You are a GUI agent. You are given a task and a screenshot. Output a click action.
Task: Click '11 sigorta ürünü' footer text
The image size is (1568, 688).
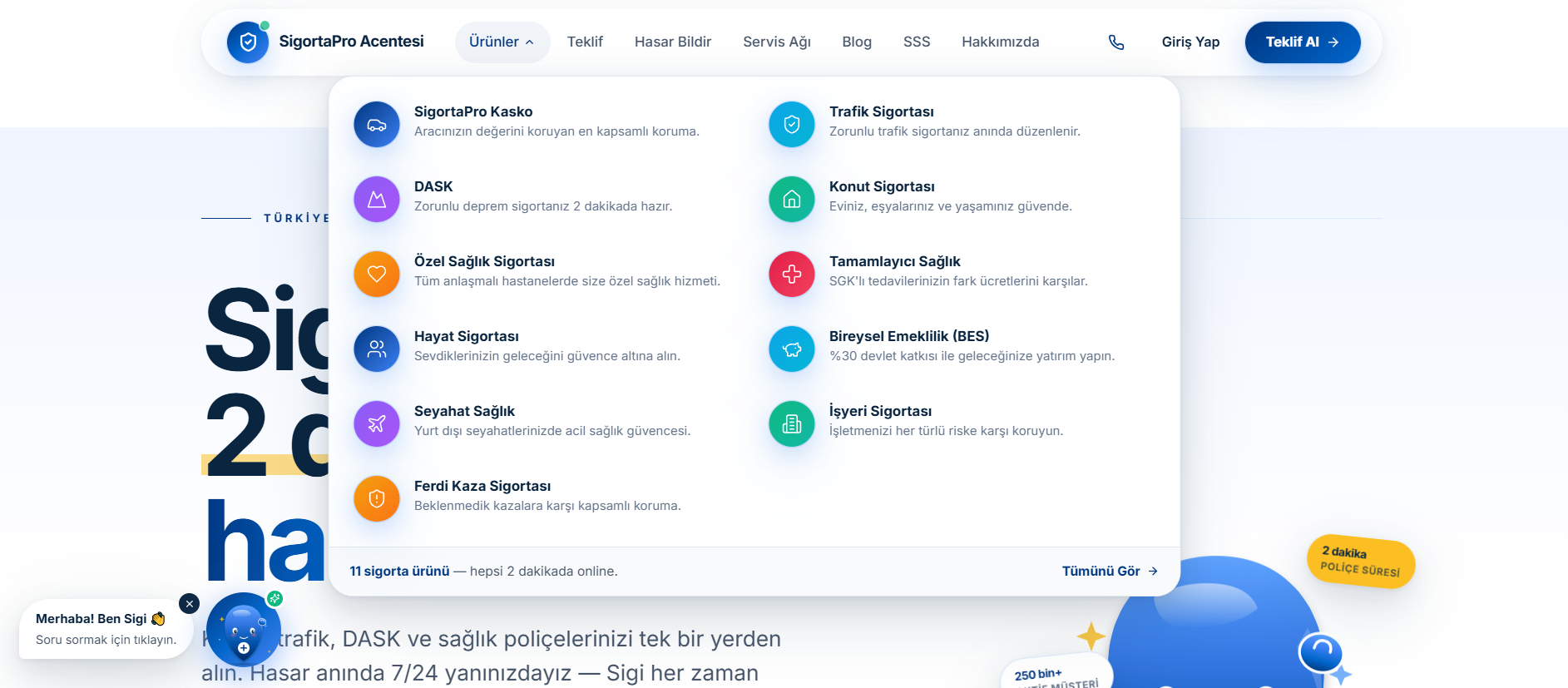click(399, 572)
